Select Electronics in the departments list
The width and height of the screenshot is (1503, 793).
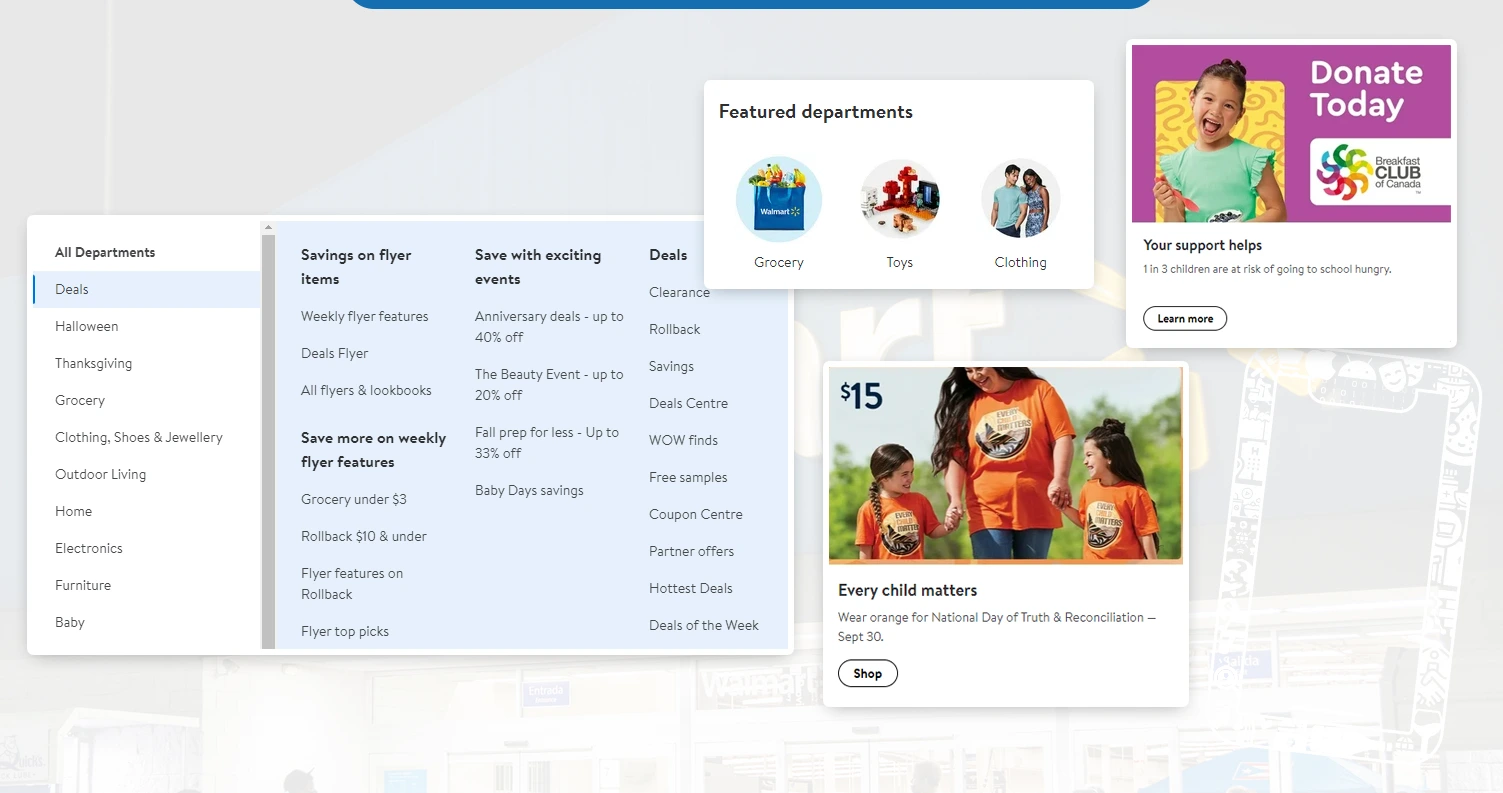tap(89, 548)
